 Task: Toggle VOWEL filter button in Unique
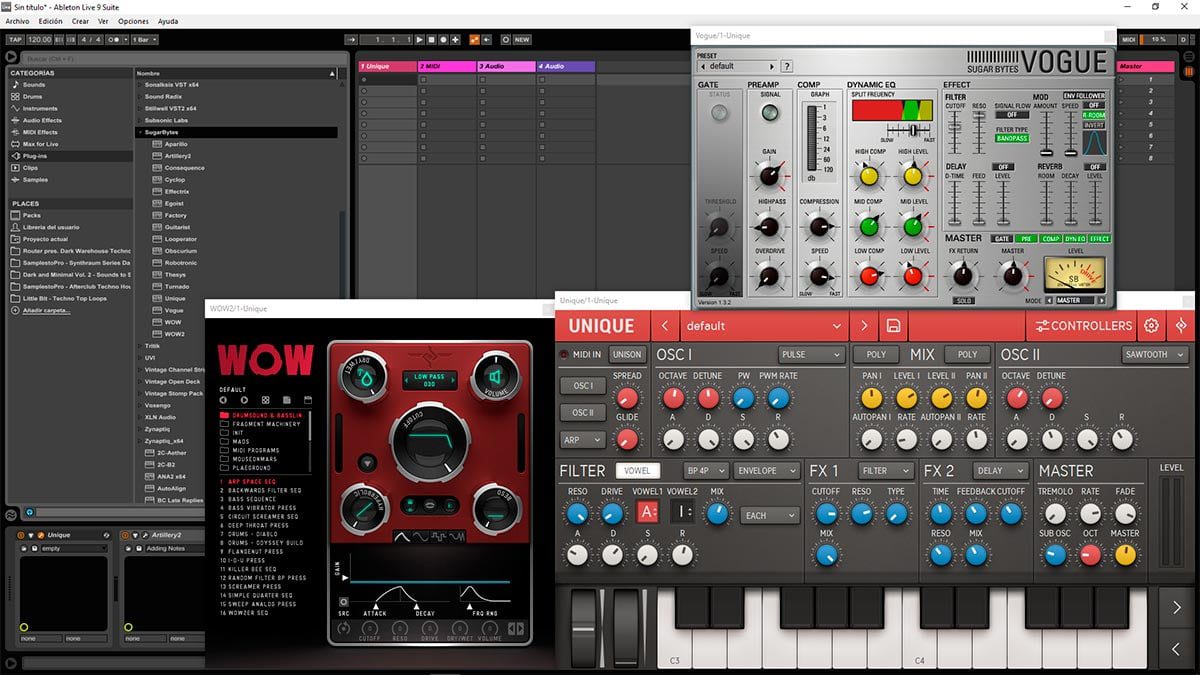tap(637, 471)
